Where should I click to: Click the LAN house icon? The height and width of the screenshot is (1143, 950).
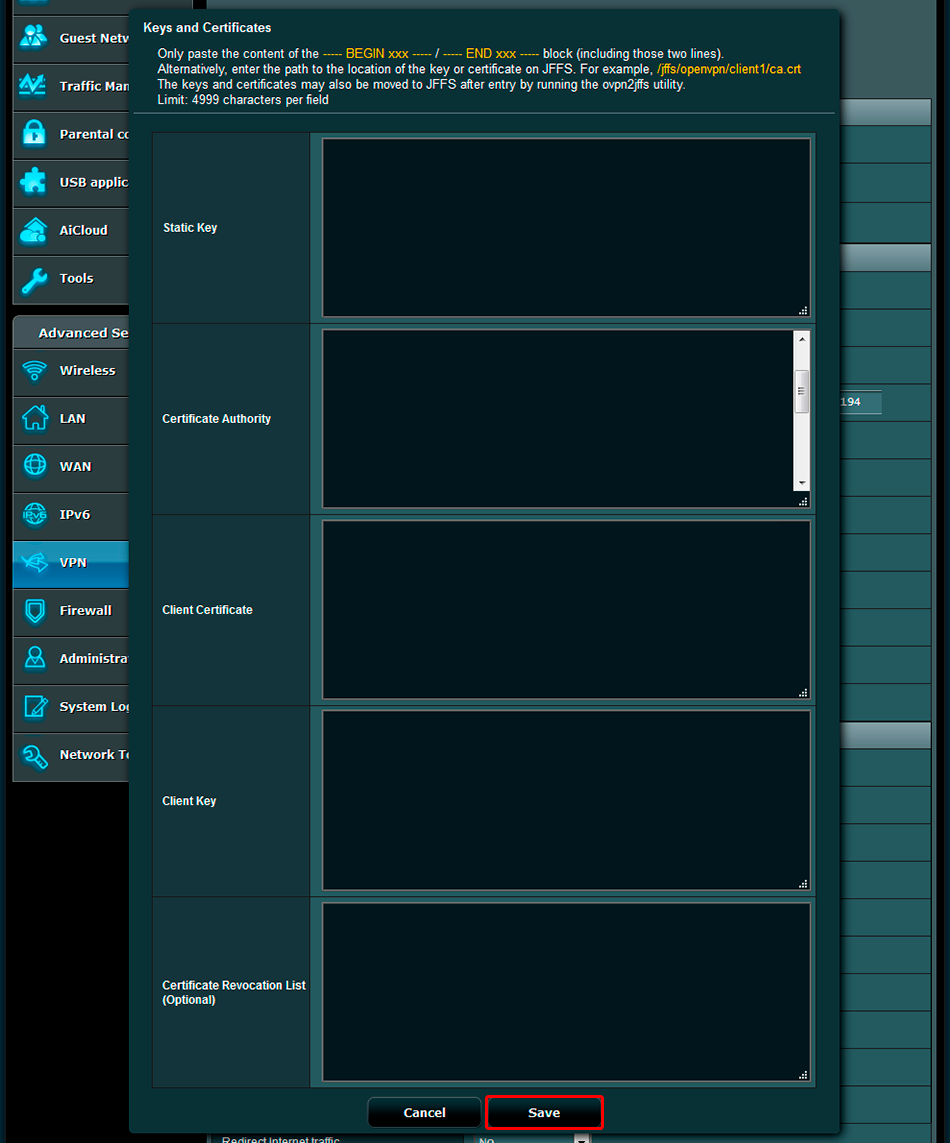coord(35,419)
